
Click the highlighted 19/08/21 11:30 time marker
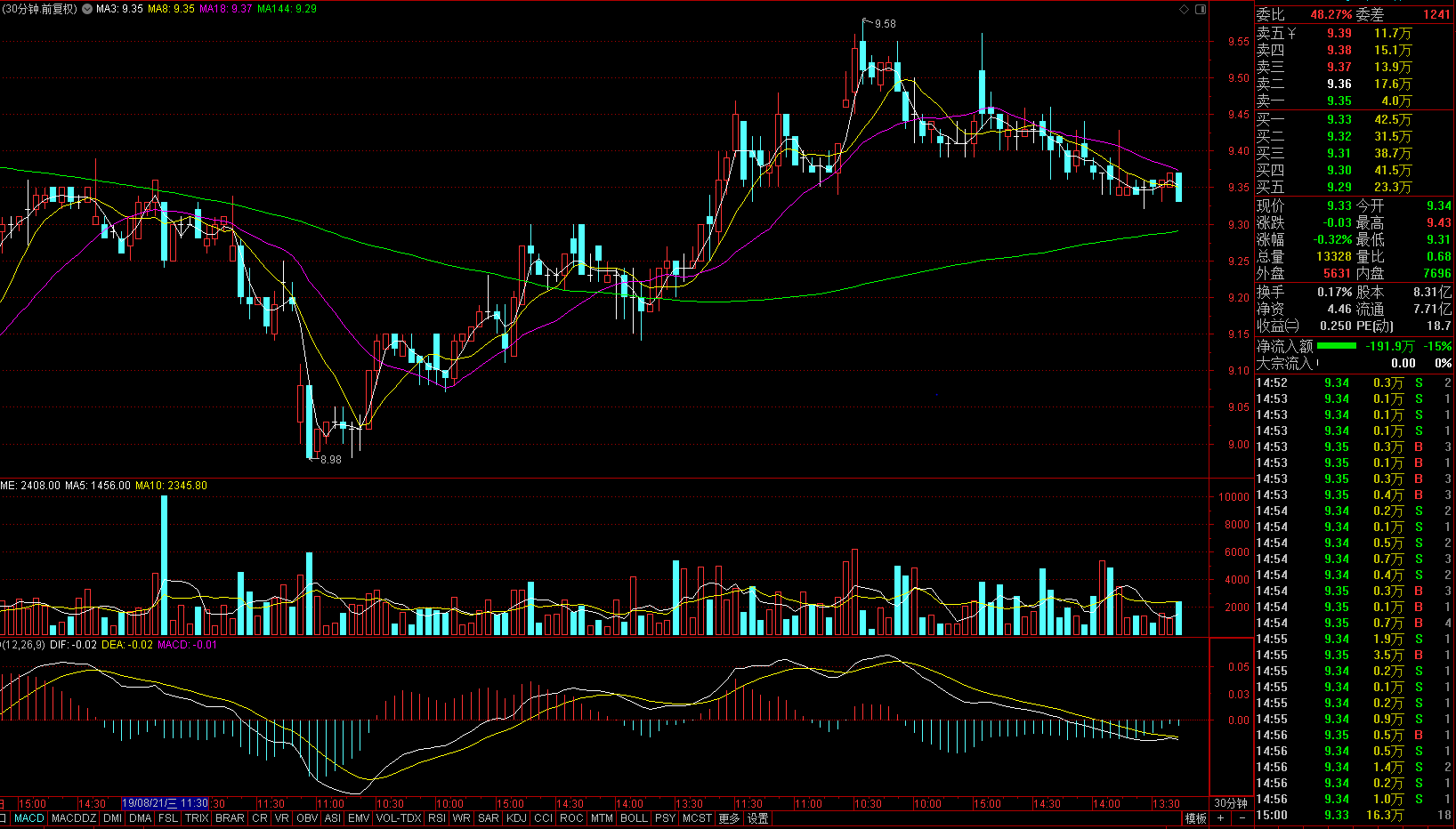click(x=166, y=803)
